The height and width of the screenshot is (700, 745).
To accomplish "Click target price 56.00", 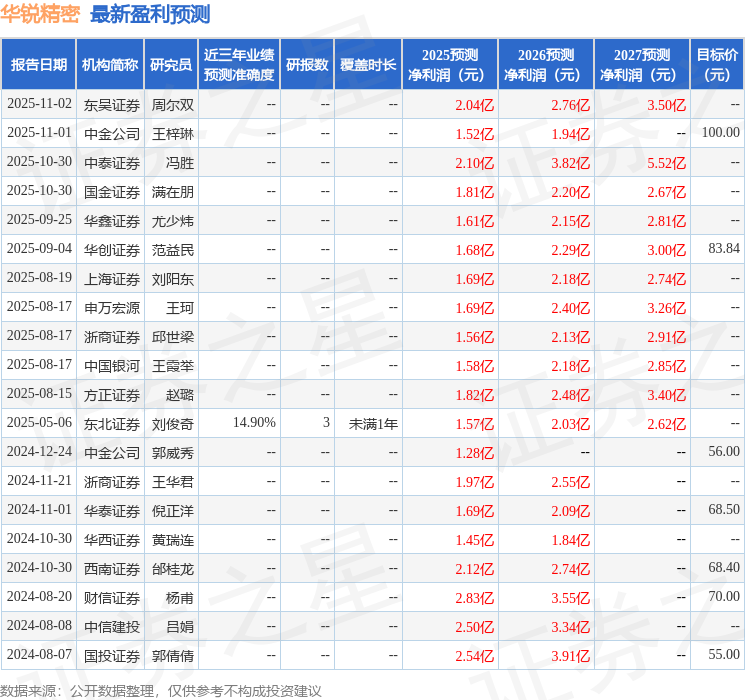I will [724, 451].
